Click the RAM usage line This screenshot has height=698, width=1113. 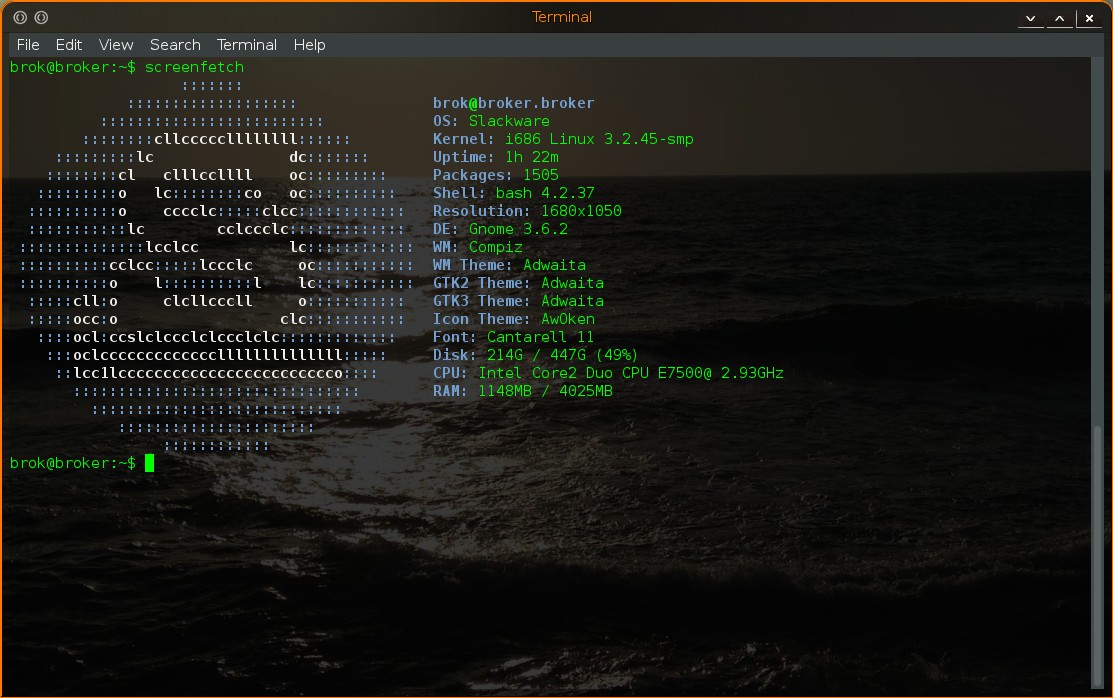click(523, 391)
